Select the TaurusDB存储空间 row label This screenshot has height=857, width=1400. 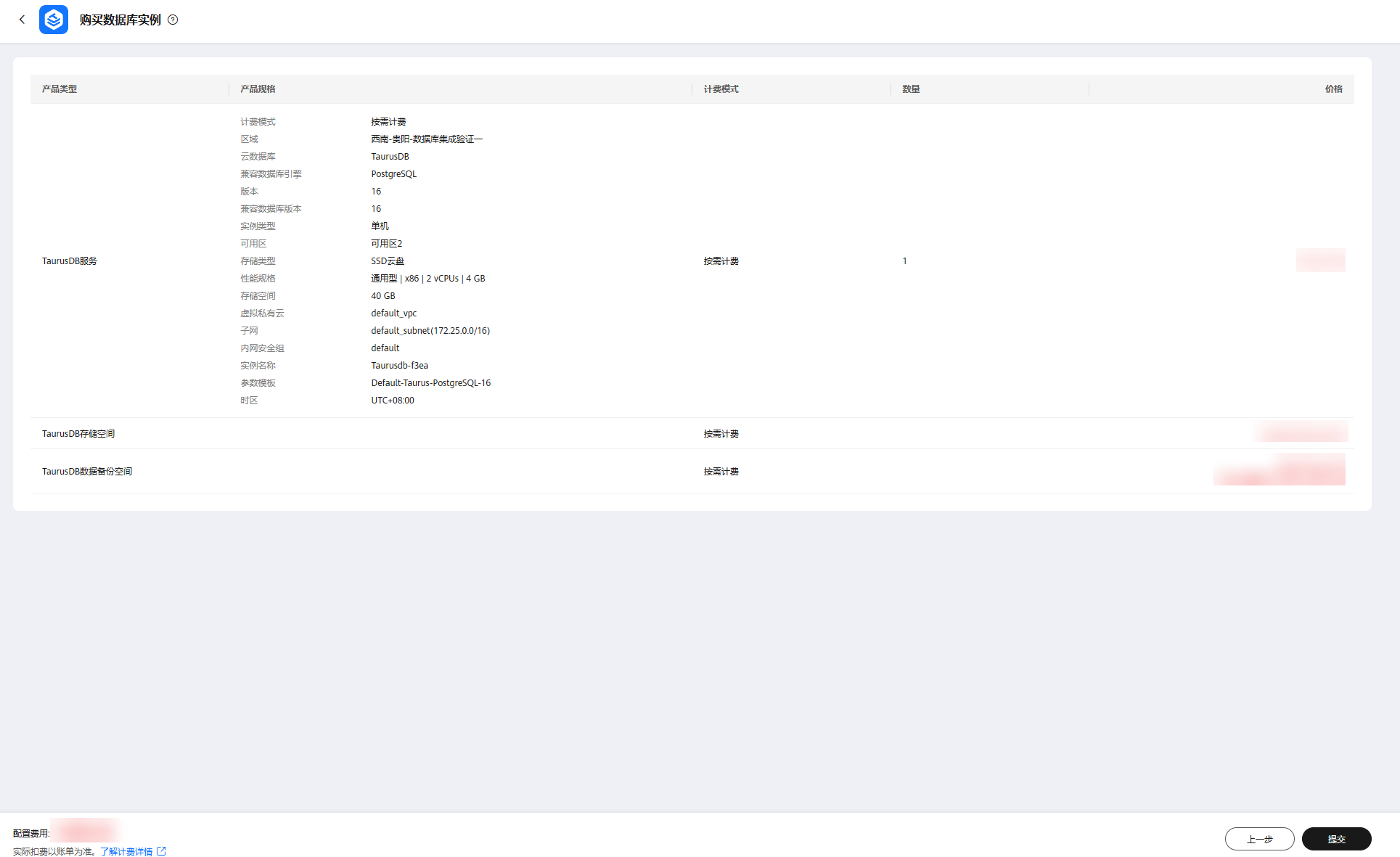[78, 434]
